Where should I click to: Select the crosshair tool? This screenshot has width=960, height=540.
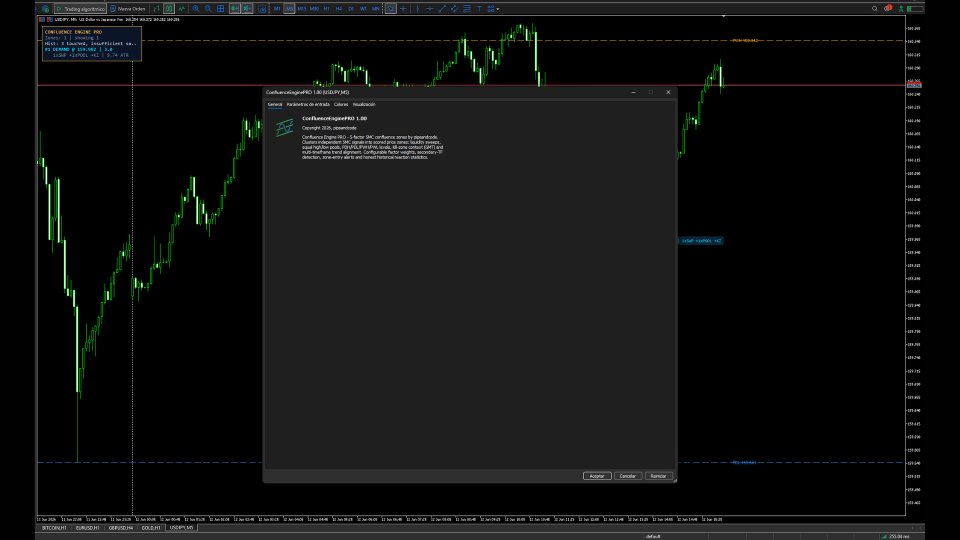click(403, 9)
